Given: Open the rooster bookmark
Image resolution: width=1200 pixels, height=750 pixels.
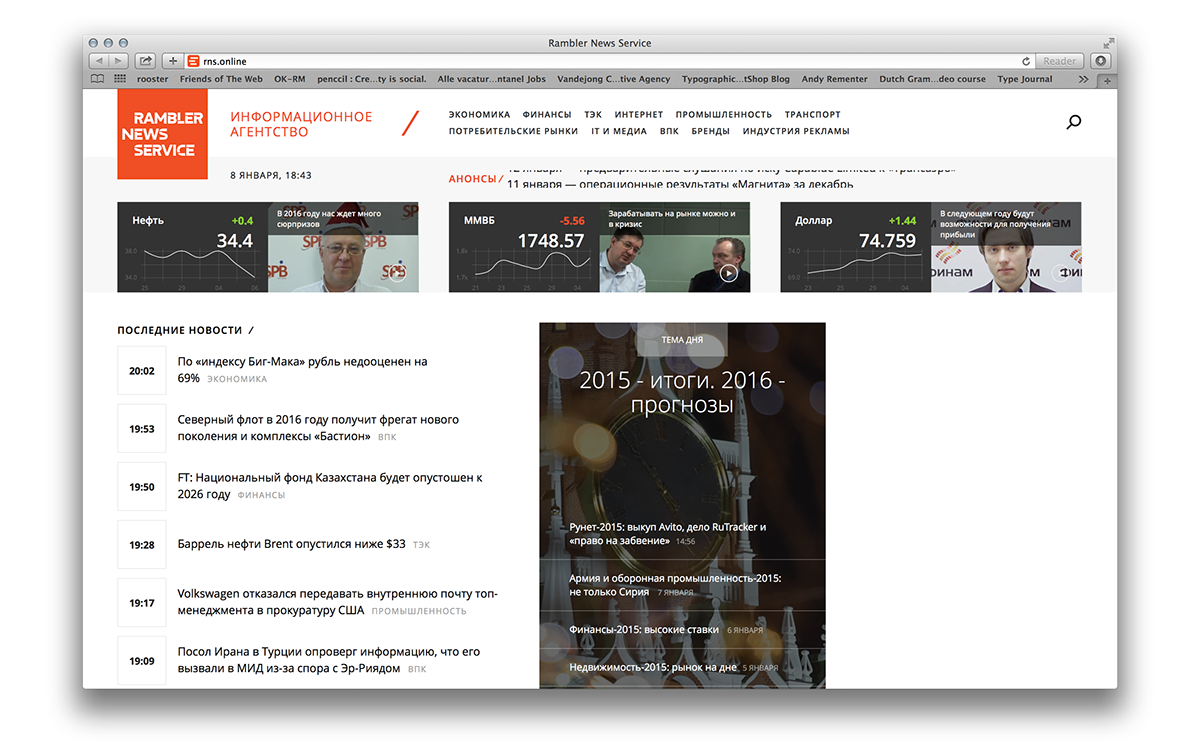Looking at the screenshot, I should [152, 79].
